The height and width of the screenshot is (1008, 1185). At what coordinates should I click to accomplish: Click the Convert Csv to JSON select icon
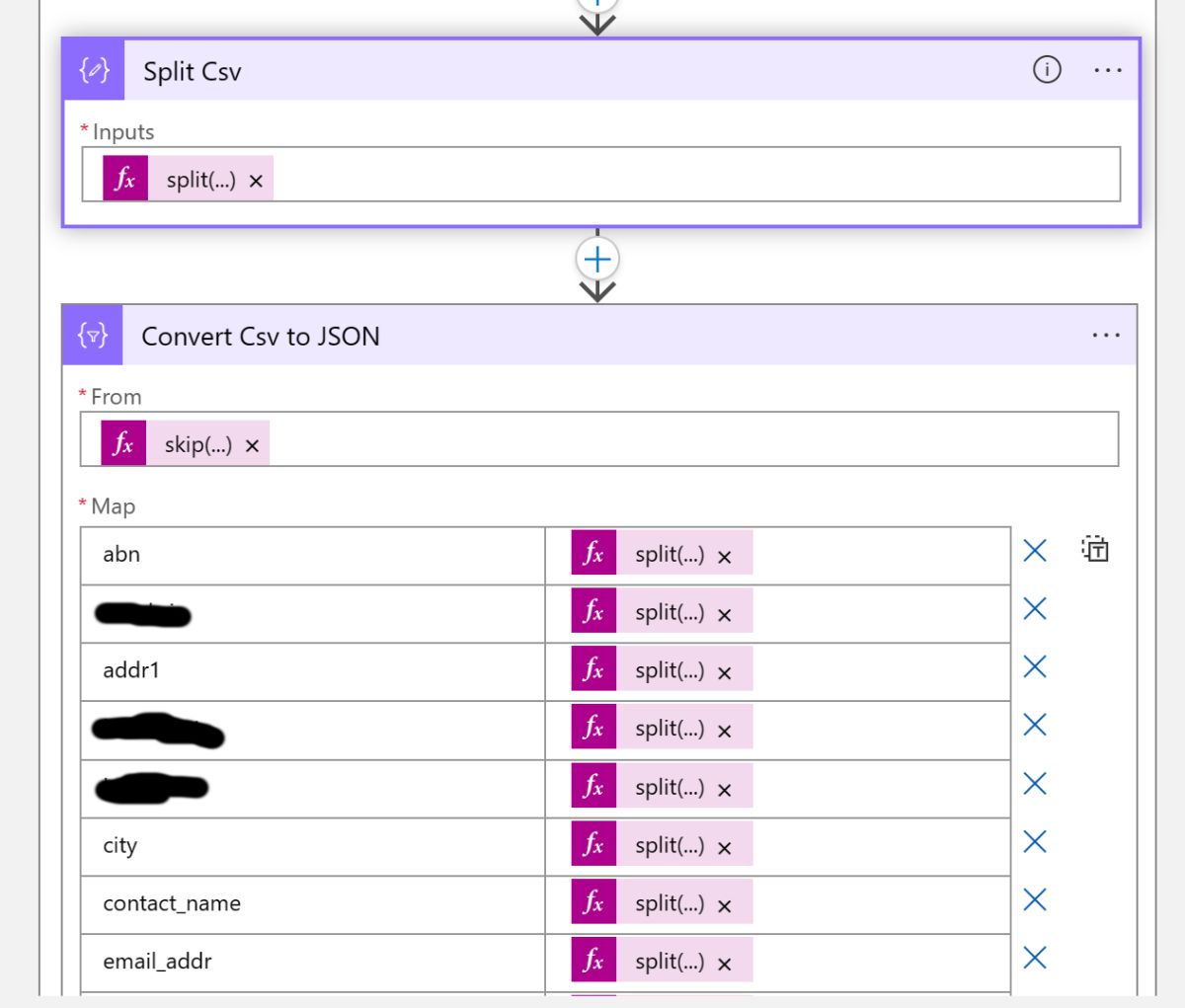pos(93,336)
